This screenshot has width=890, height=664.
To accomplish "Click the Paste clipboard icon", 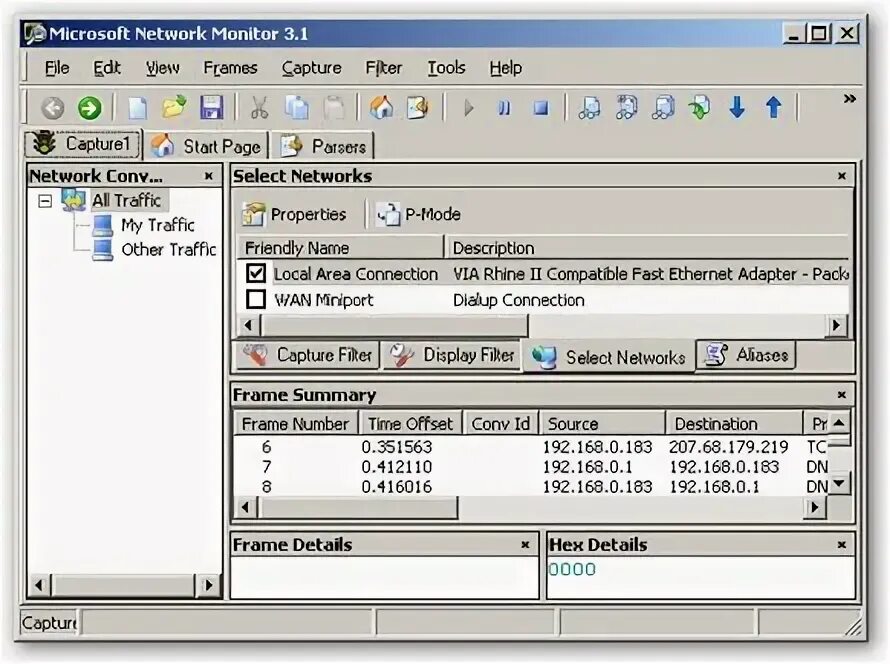I will click(334, 107).
